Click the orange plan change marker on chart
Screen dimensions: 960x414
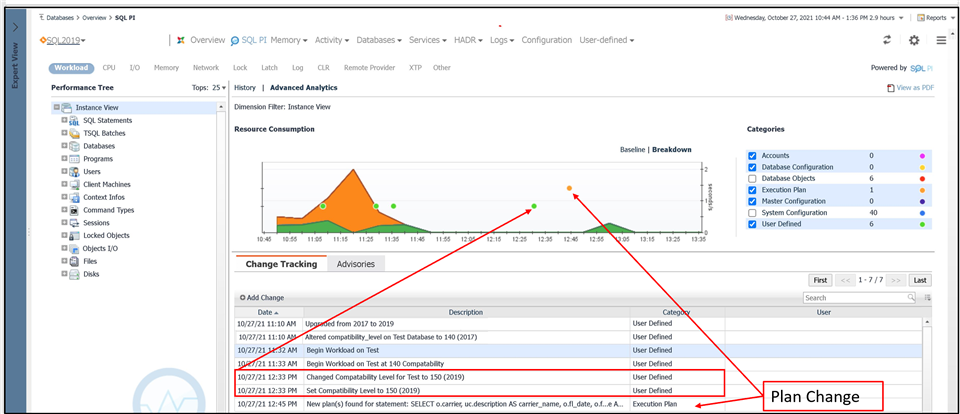(569, 188)
